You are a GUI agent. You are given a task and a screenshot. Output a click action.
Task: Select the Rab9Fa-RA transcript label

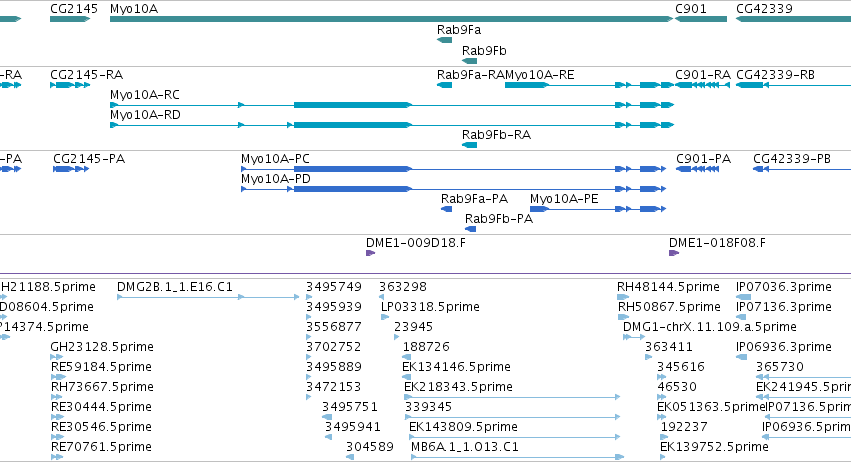(471, 75)
